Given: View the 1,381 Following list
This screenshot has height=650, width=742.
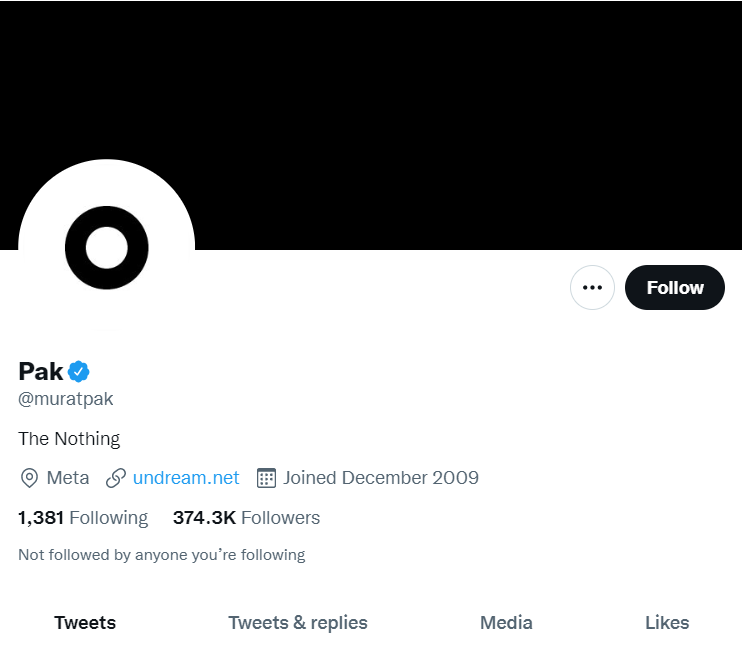Looking at the screenshot, I should [83, 518].
